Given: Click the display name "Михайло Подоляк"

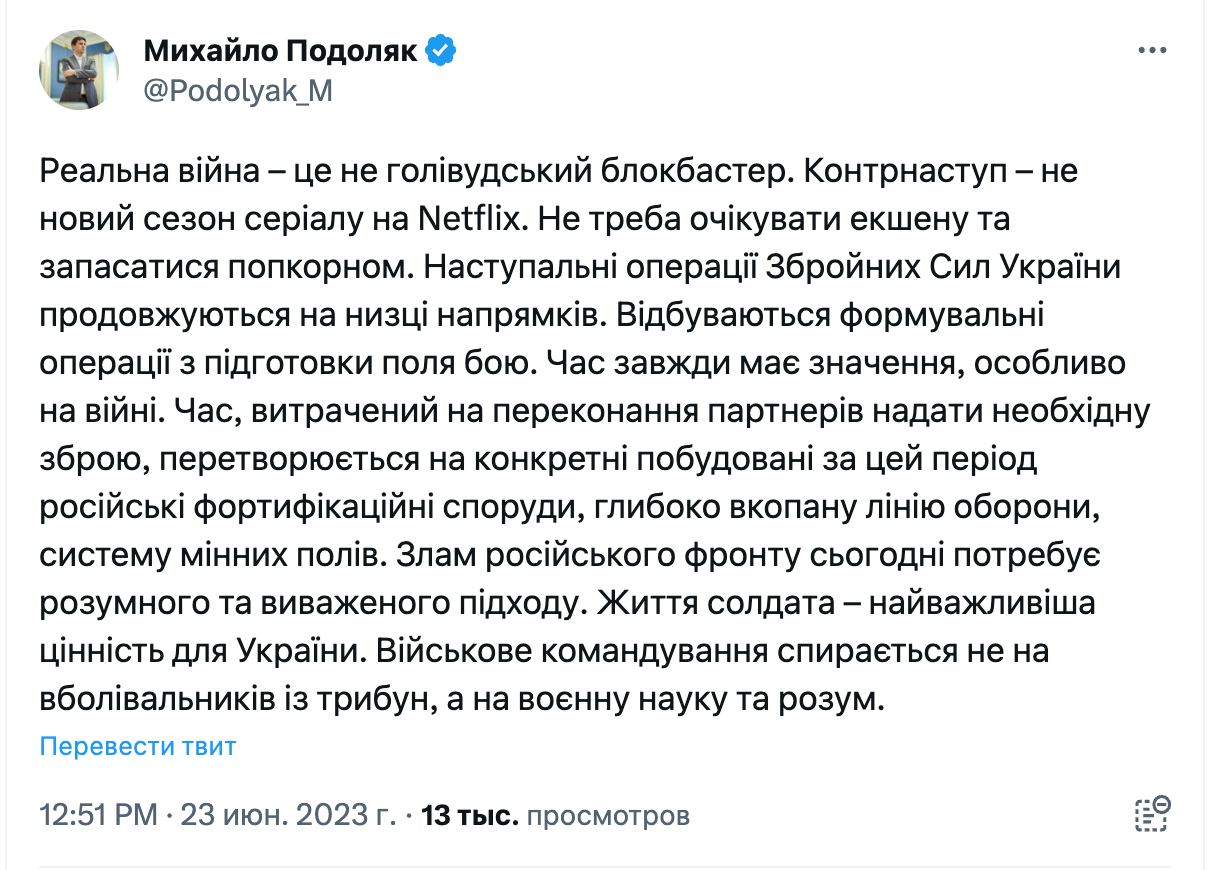Looking at the screenshot, I should (280, 51).
